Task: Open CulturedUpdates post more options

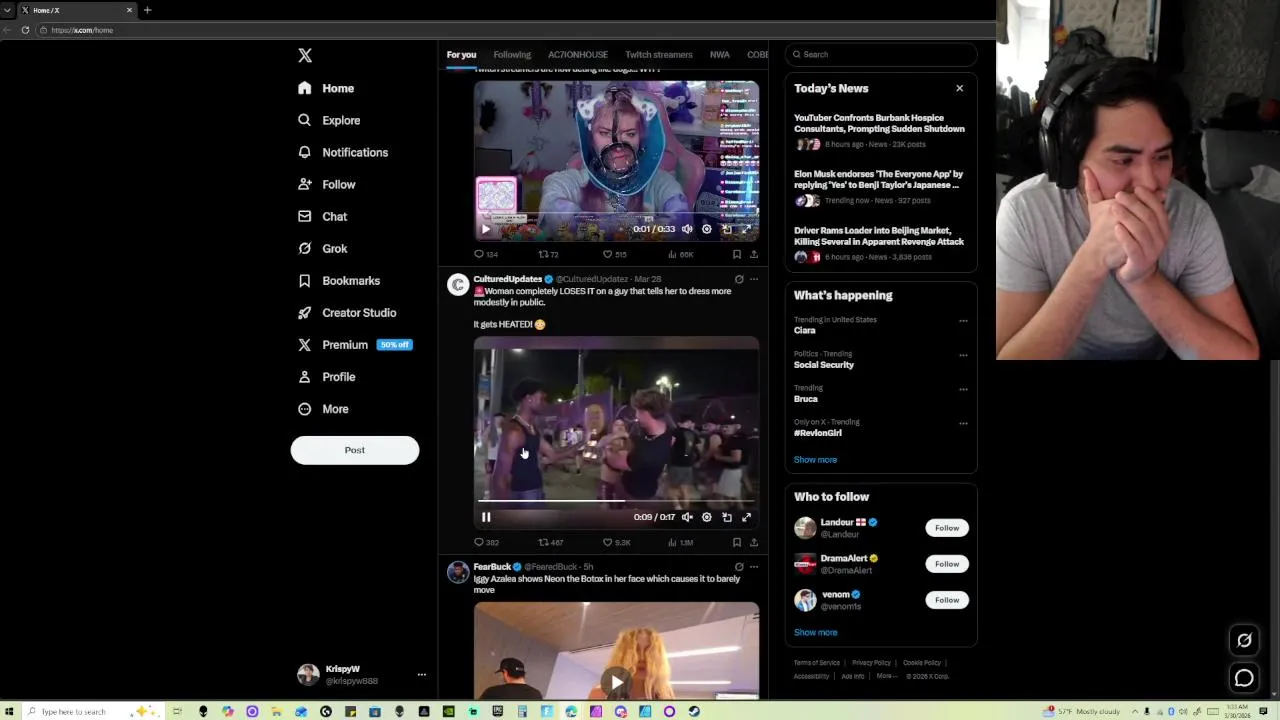Action: (754, 279)
